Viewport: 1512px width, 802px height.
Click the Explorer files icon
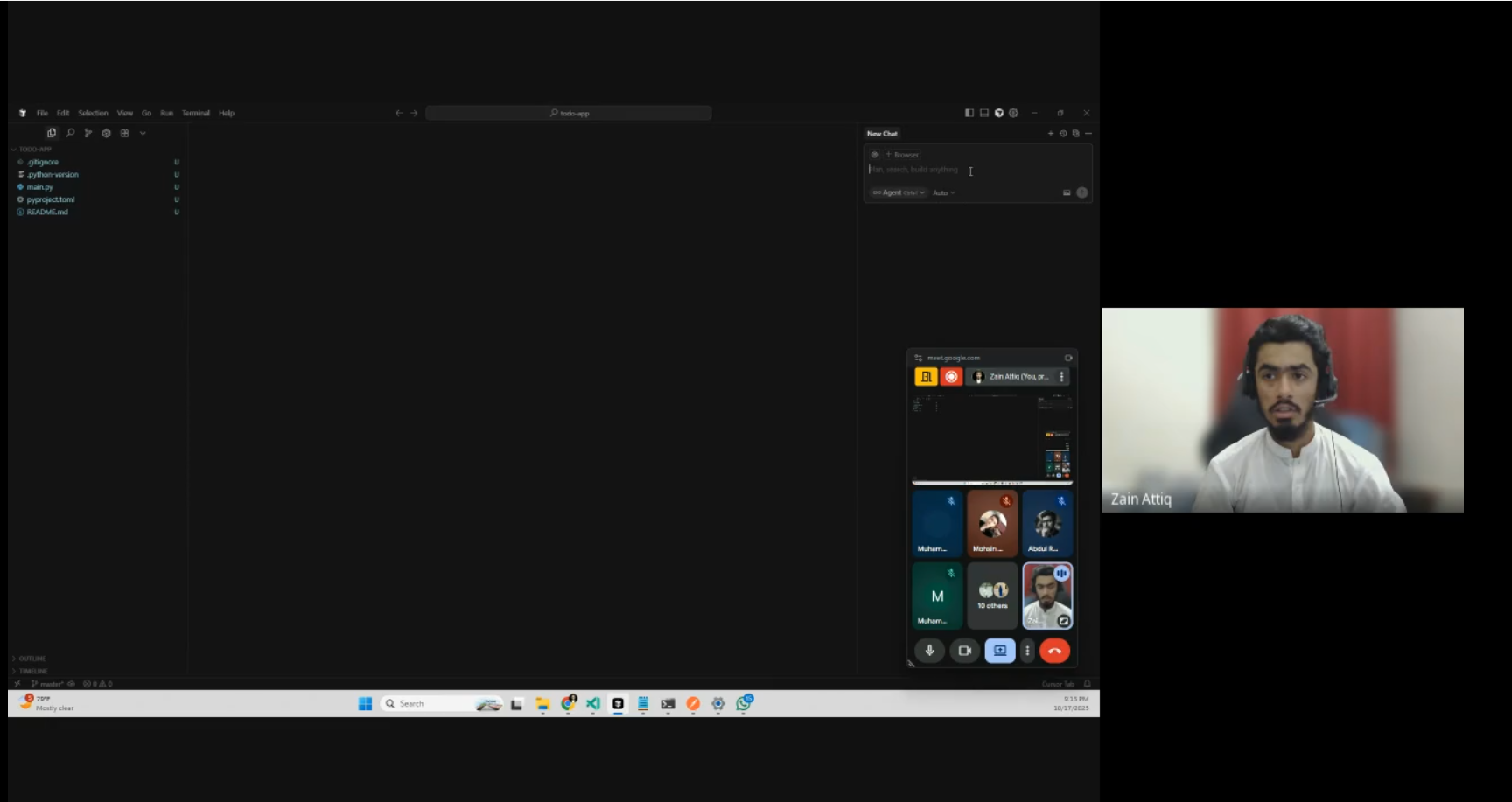(x=52, y=133)
